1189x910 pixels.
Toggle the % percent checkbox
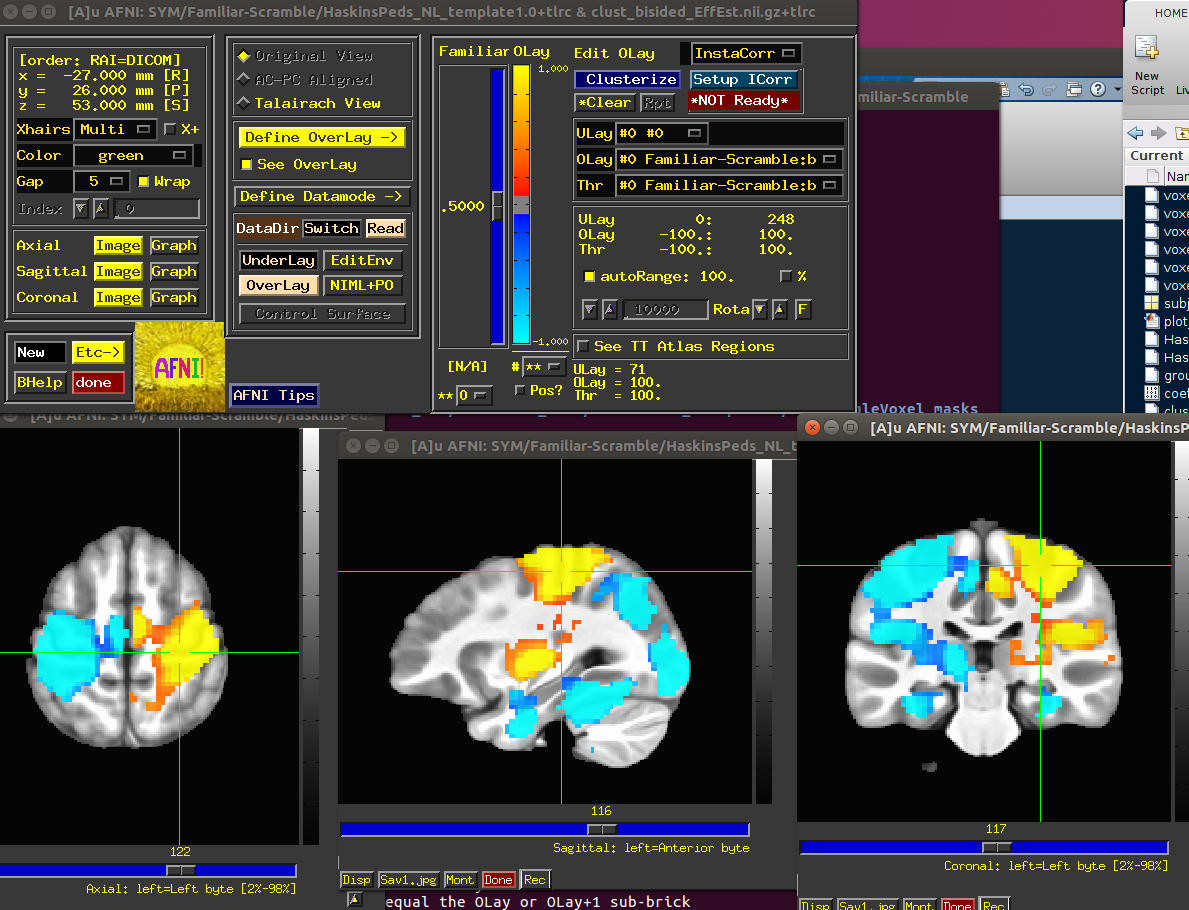(x=786, y=277)
